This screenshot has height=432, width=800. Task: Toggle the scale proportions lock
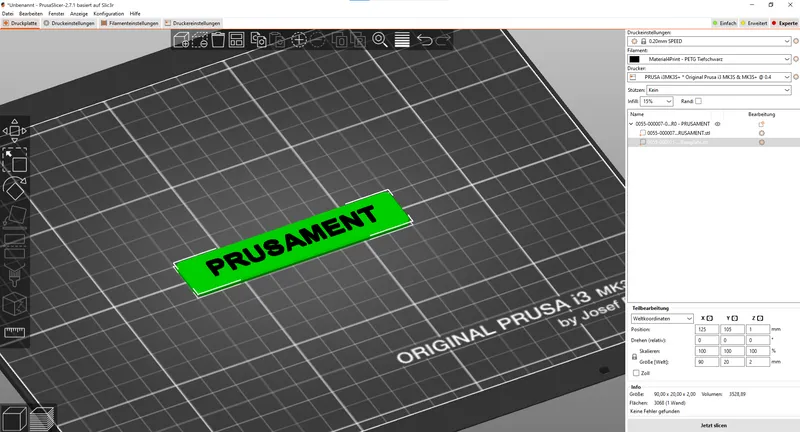pyautogui.click(x=634, y=357)
